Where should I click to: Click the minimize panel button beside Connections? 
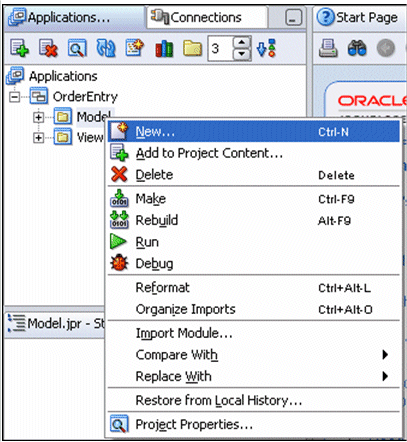[x=293, y=18]
